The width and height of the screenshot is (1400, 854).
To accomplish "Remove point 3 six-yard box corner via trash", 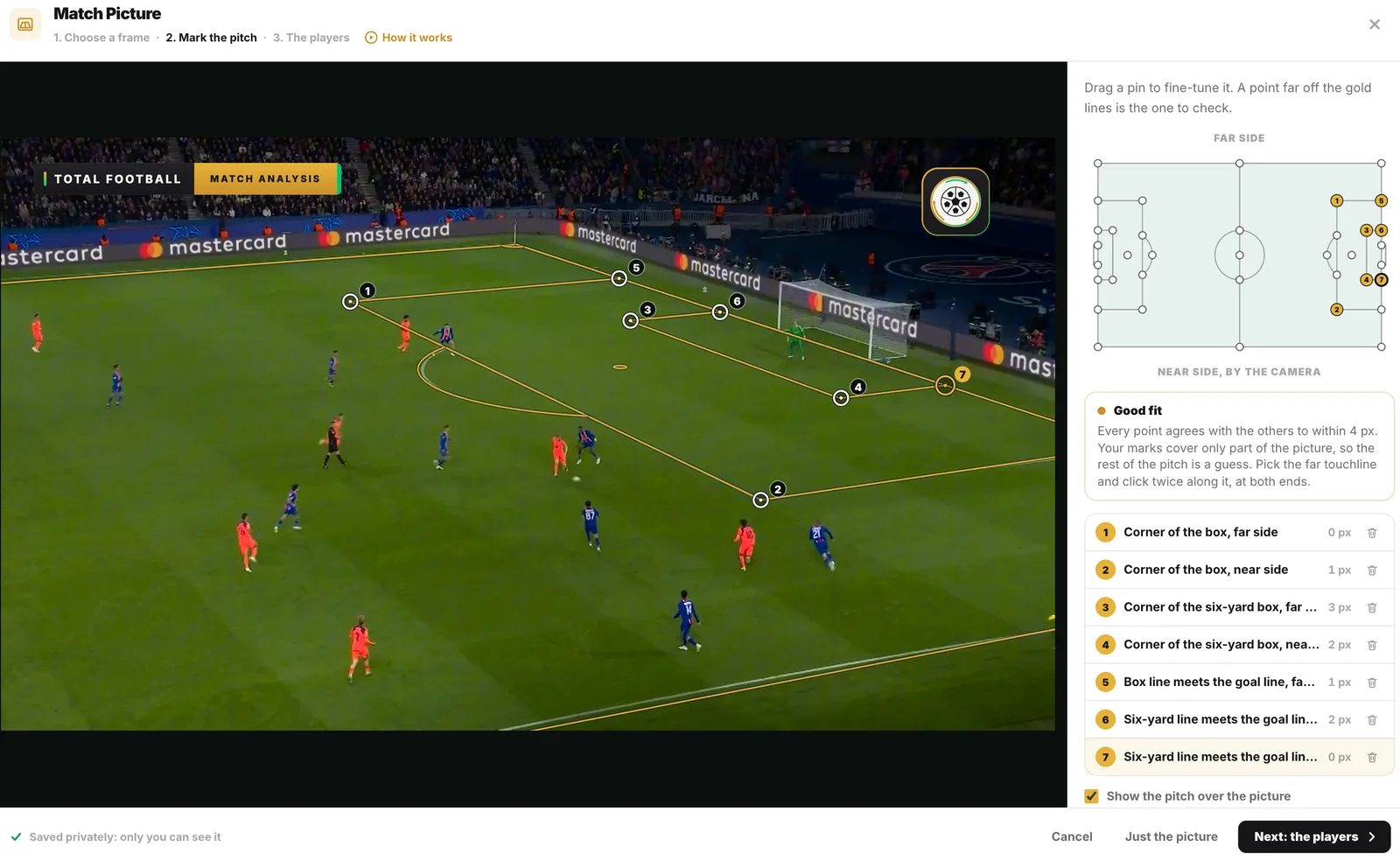I will [x=1372, y=608].
